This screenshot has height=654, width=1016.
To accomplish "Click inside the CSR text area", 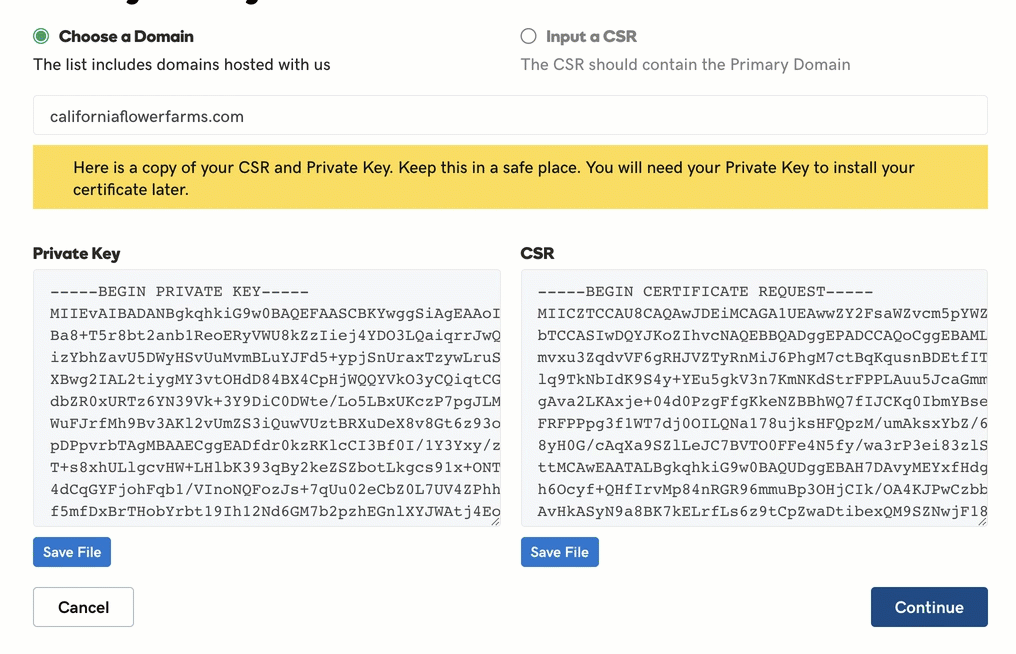I will tap(754, 398).
